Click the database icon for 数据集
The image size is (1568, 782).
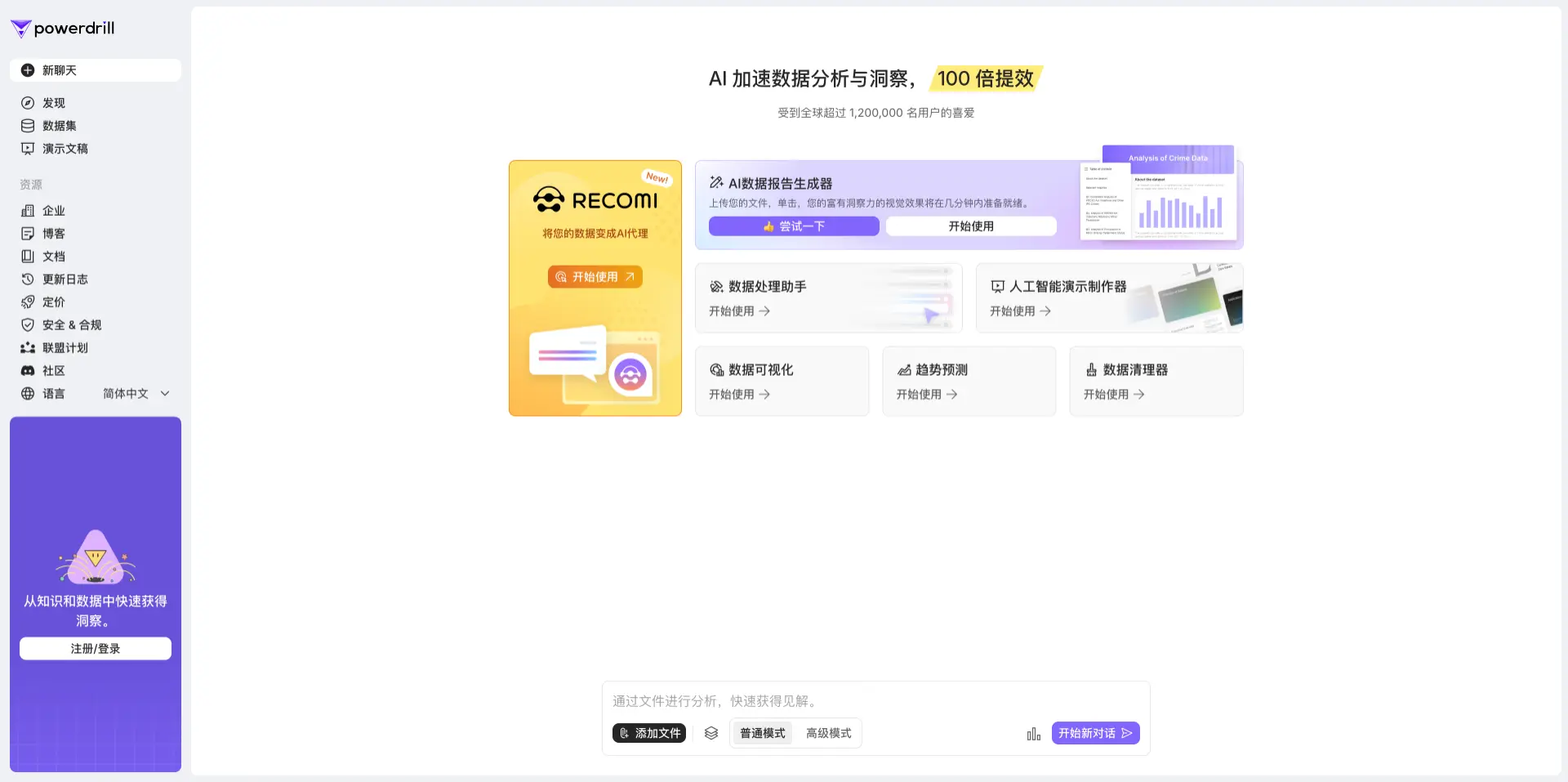28,126
